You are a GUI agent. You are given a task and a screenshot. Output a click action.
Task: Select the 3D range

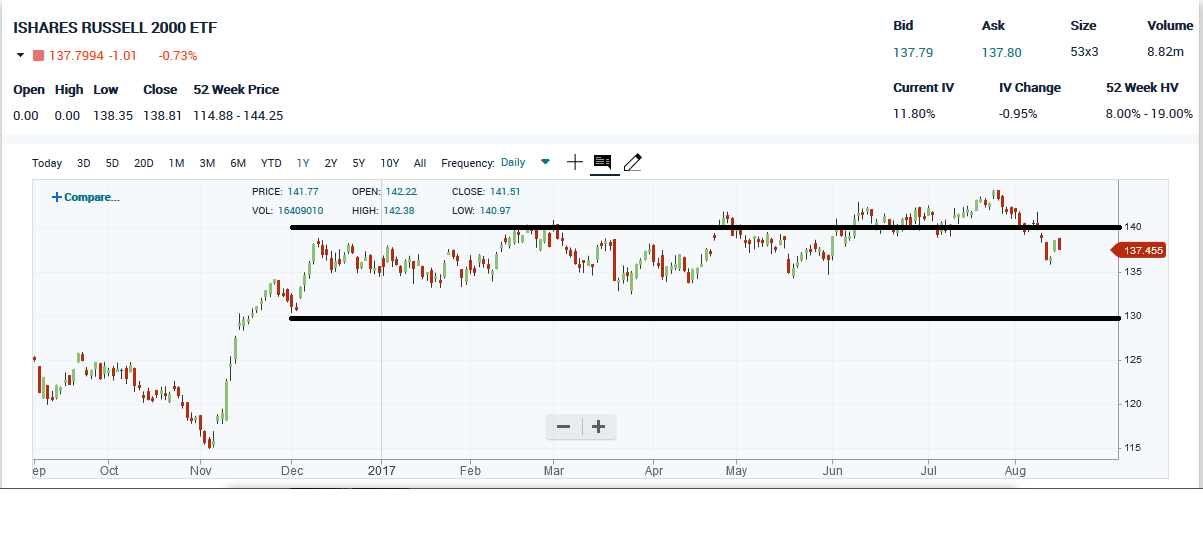[x=84, y=163]
